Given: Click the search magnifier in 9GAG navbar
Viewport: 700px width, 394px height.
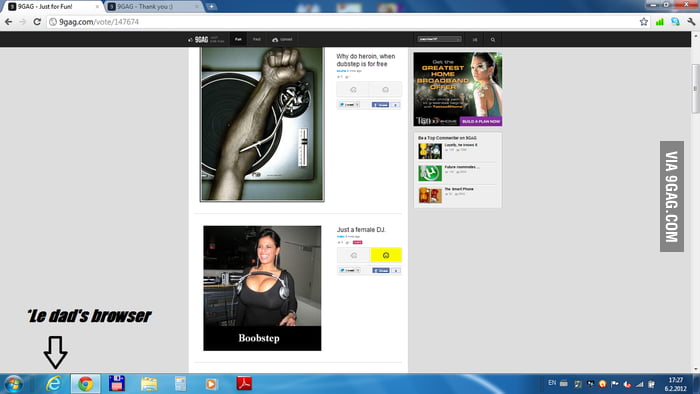Looking at the screenshot, I should click(493, 40).
